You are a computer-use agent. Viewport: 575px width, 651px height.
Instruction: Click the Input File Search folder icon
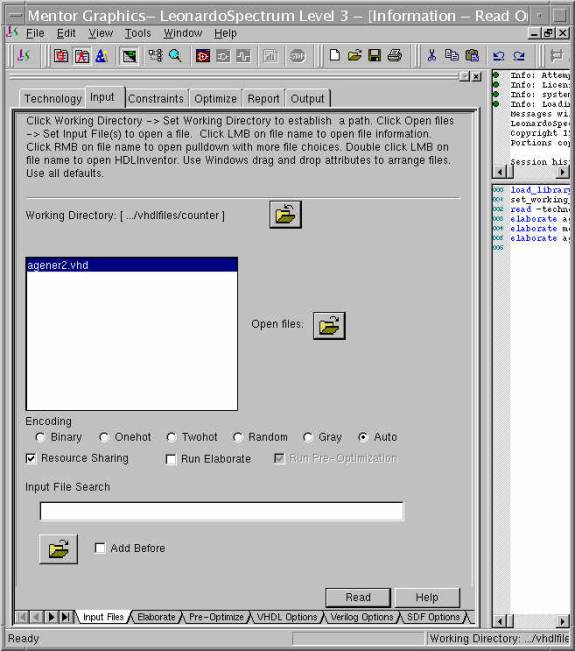(x=59, y=549)
